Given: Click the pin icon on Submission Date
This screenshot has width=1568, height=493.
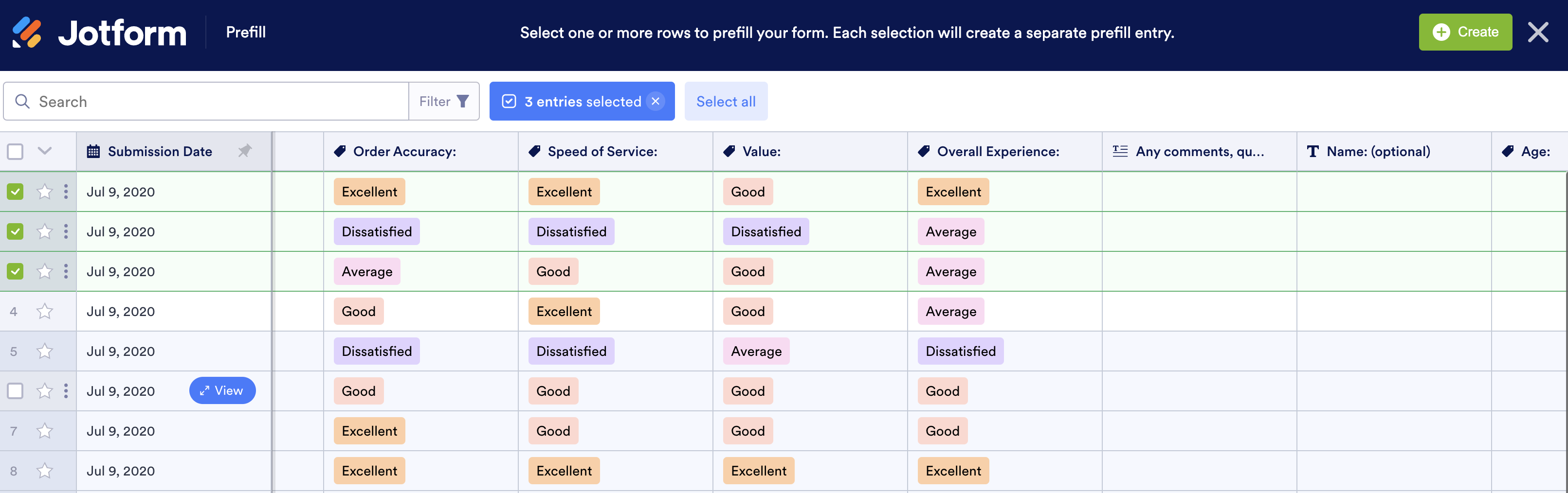Looking at the screenshot, I should [245, 151].
